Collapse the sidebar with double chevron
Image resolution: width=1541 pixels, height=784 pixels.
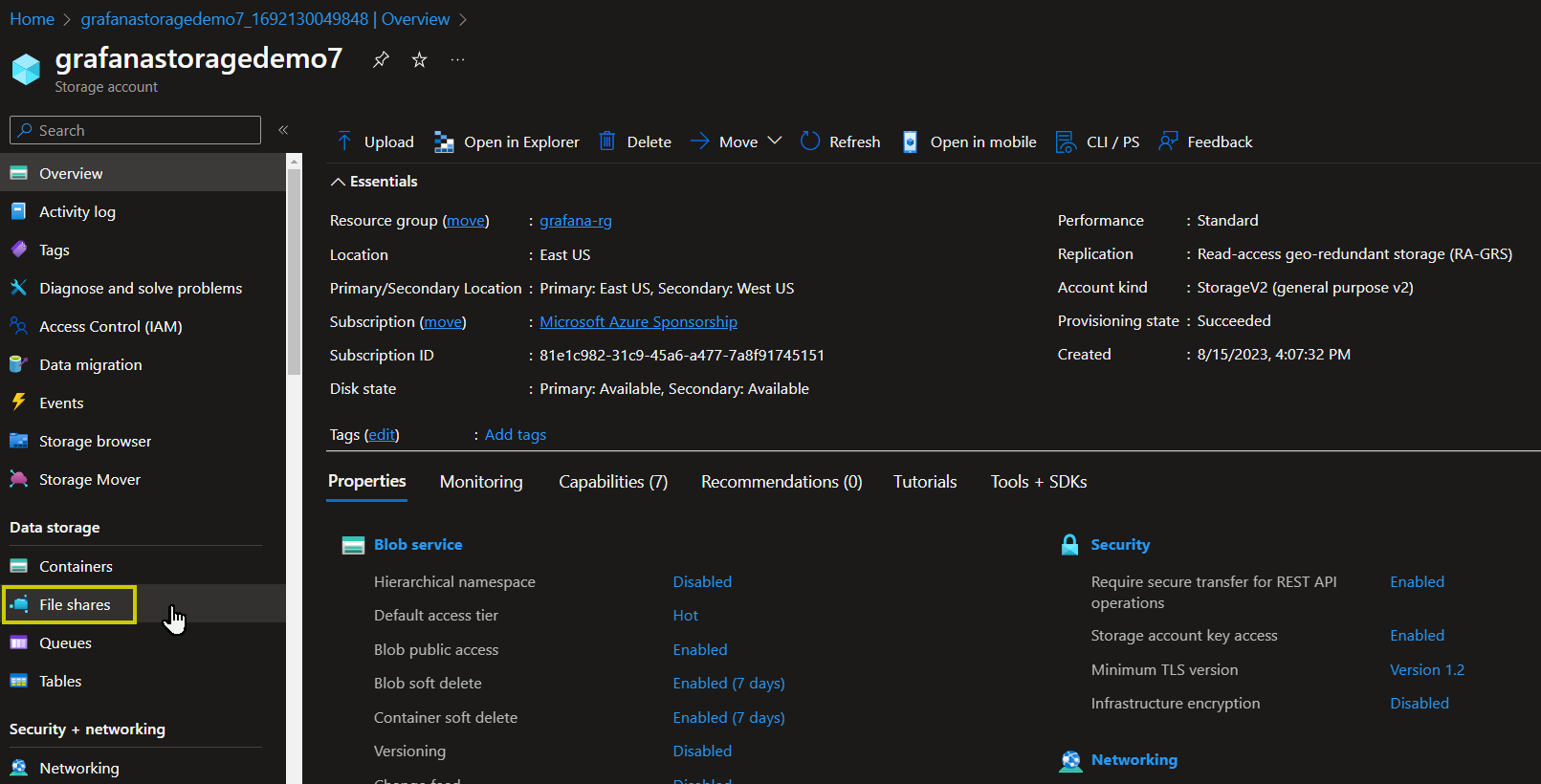[x=283, y=129]
